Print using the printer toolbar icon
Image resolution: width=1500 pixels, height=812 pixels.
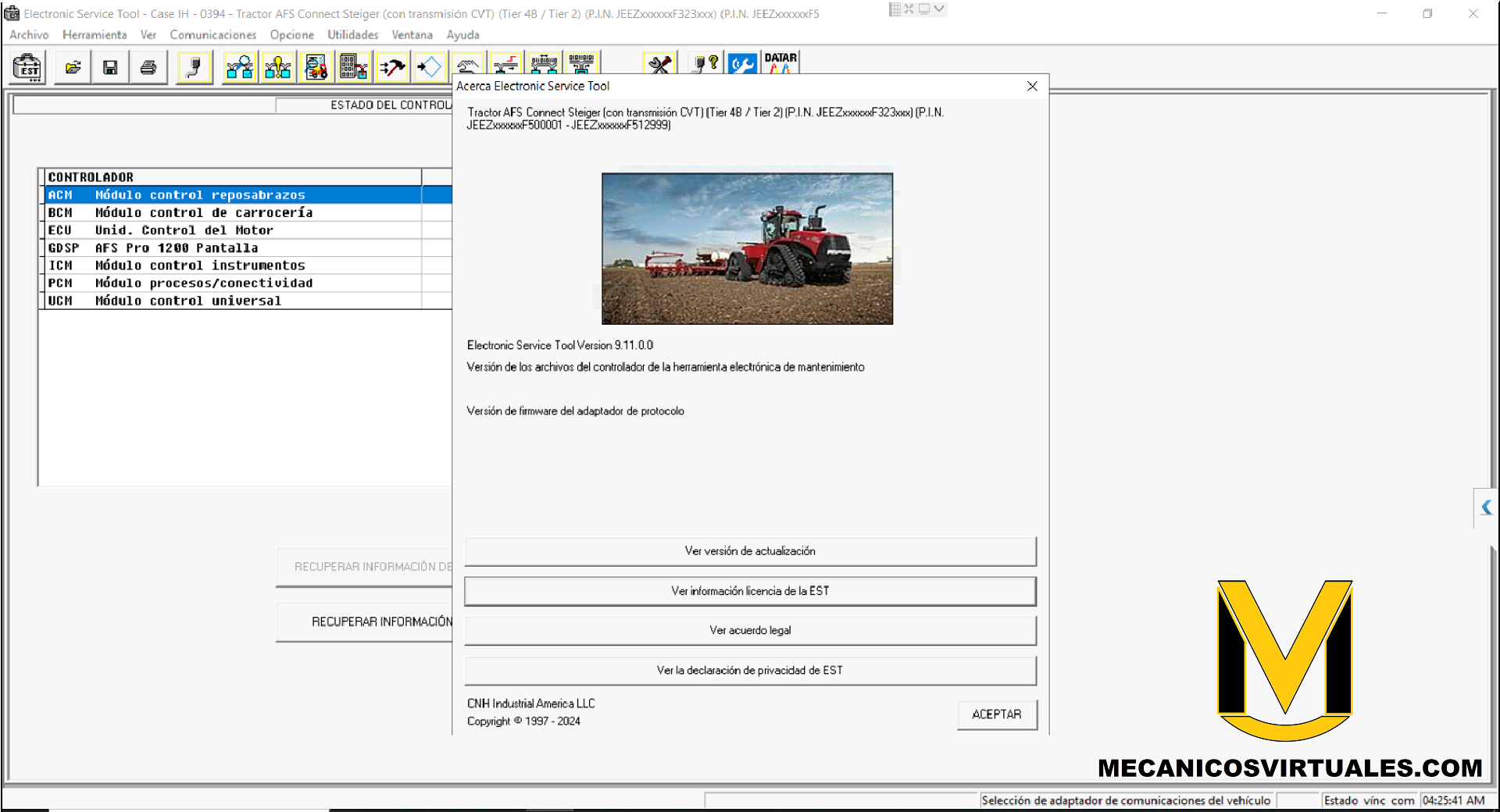click(148, 67)
